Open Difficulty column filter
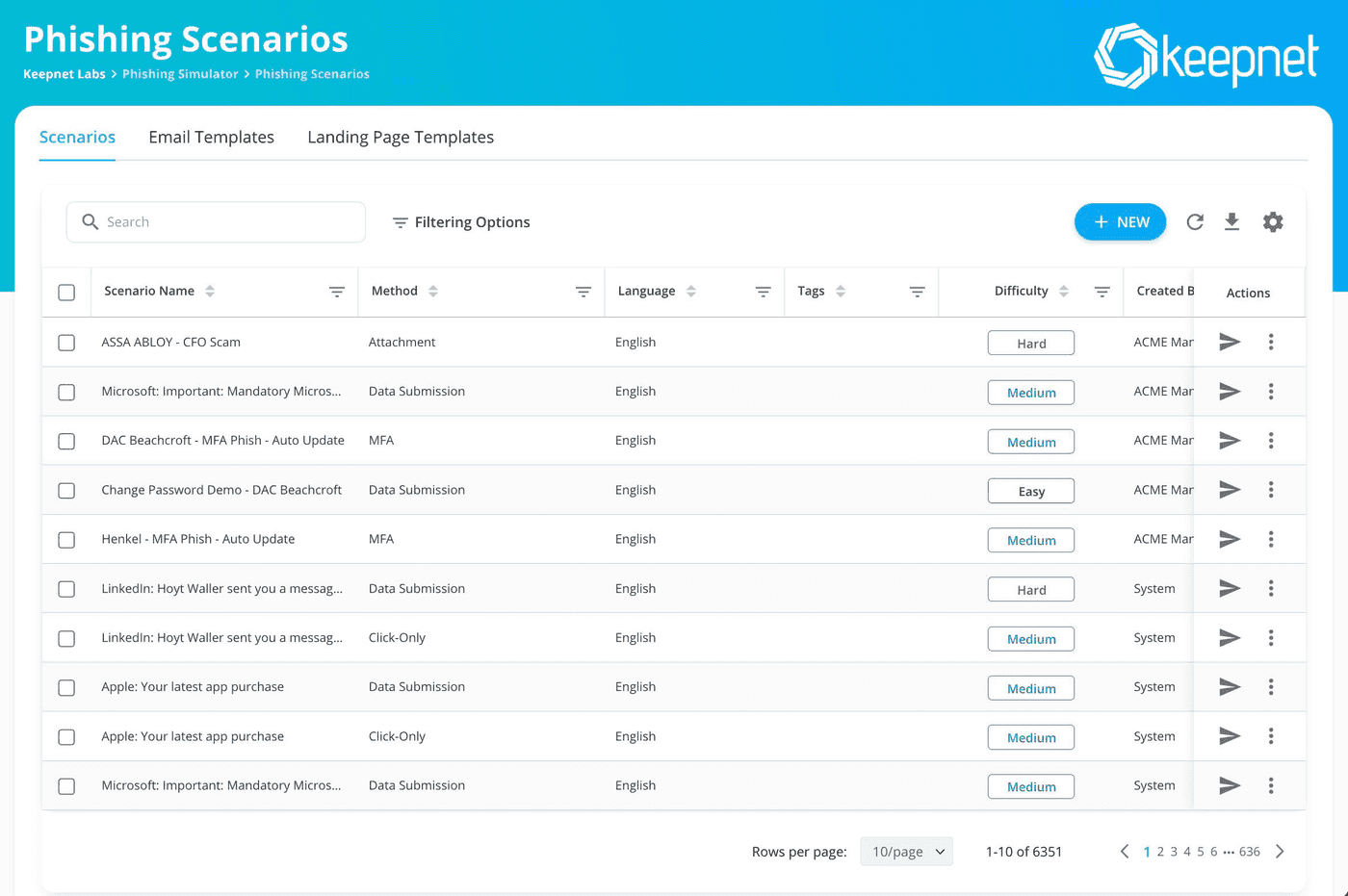Viewport: 1348px width, 896px height. (x=1102, y=292)
